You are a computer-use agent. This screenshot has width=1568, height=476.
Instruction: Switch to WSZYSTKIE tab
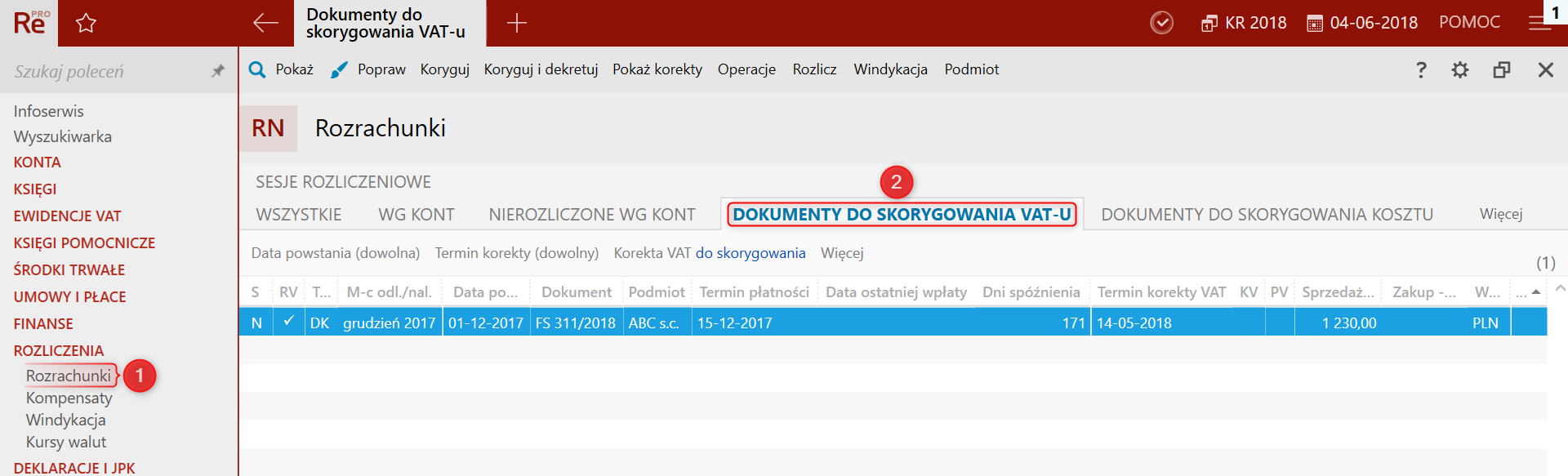pyautogui.click(x=299, y=215)
